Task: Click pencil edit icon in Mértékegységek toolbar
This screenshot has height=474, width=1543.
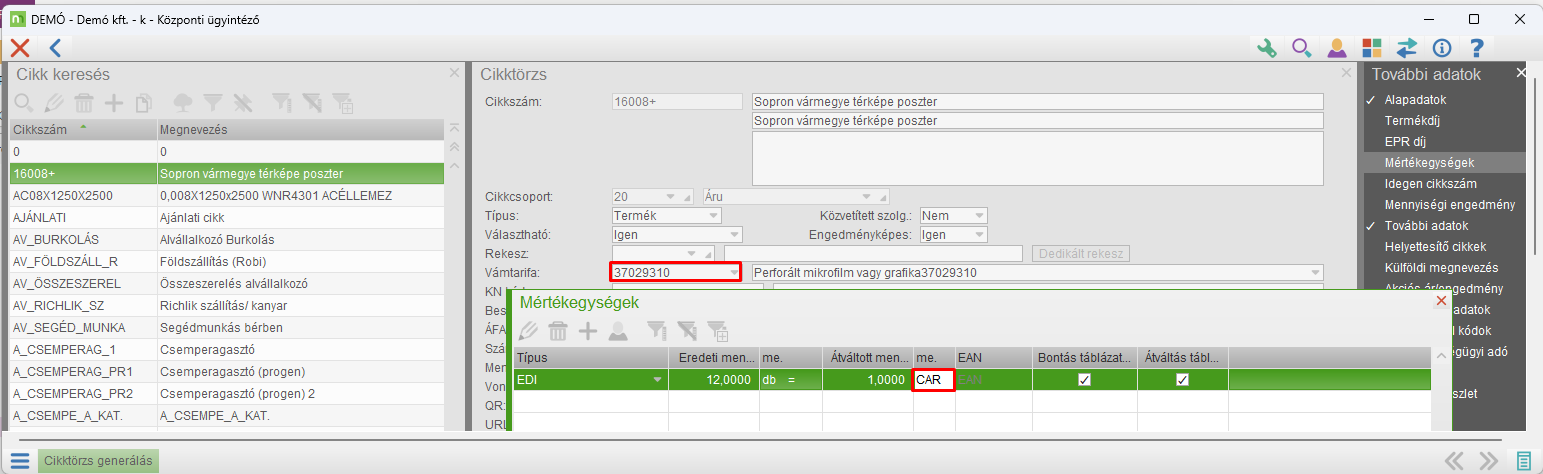Action: (x=528, y=330)
